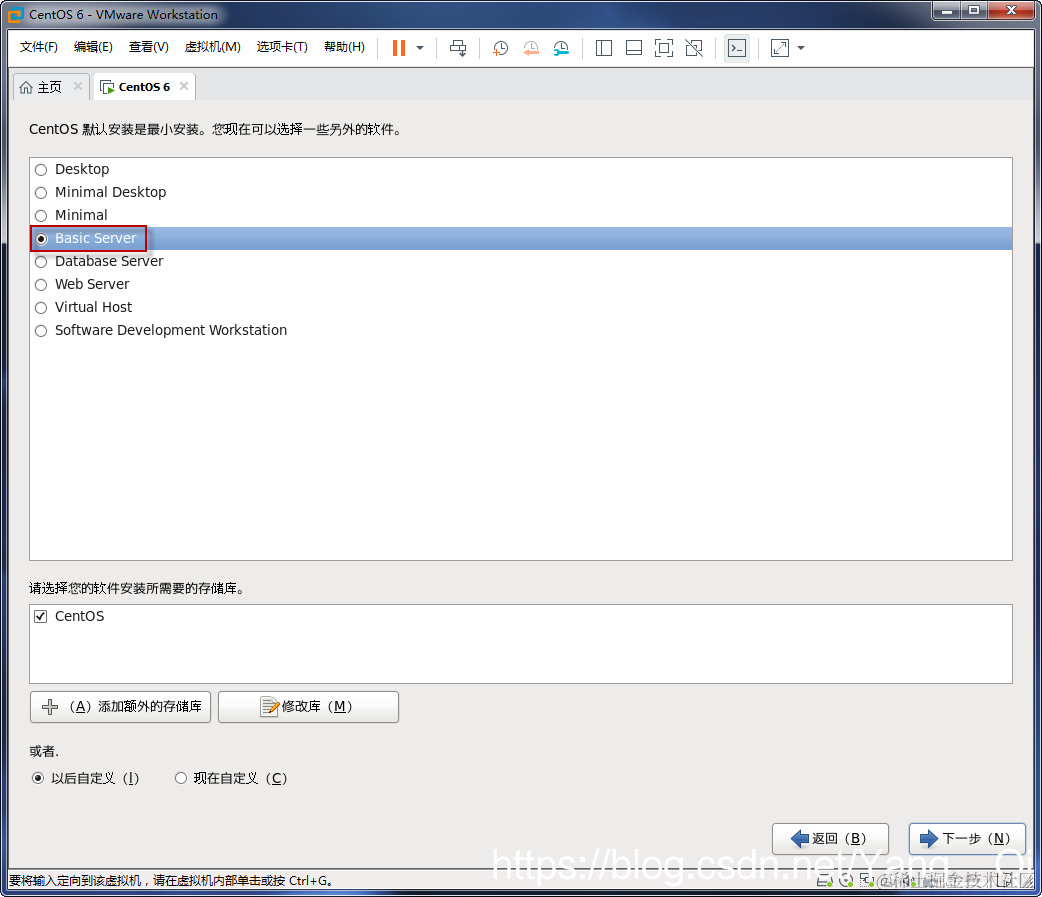Enter full screen mode
Viewport: 1042px width, 897px height.
(664, 48)
